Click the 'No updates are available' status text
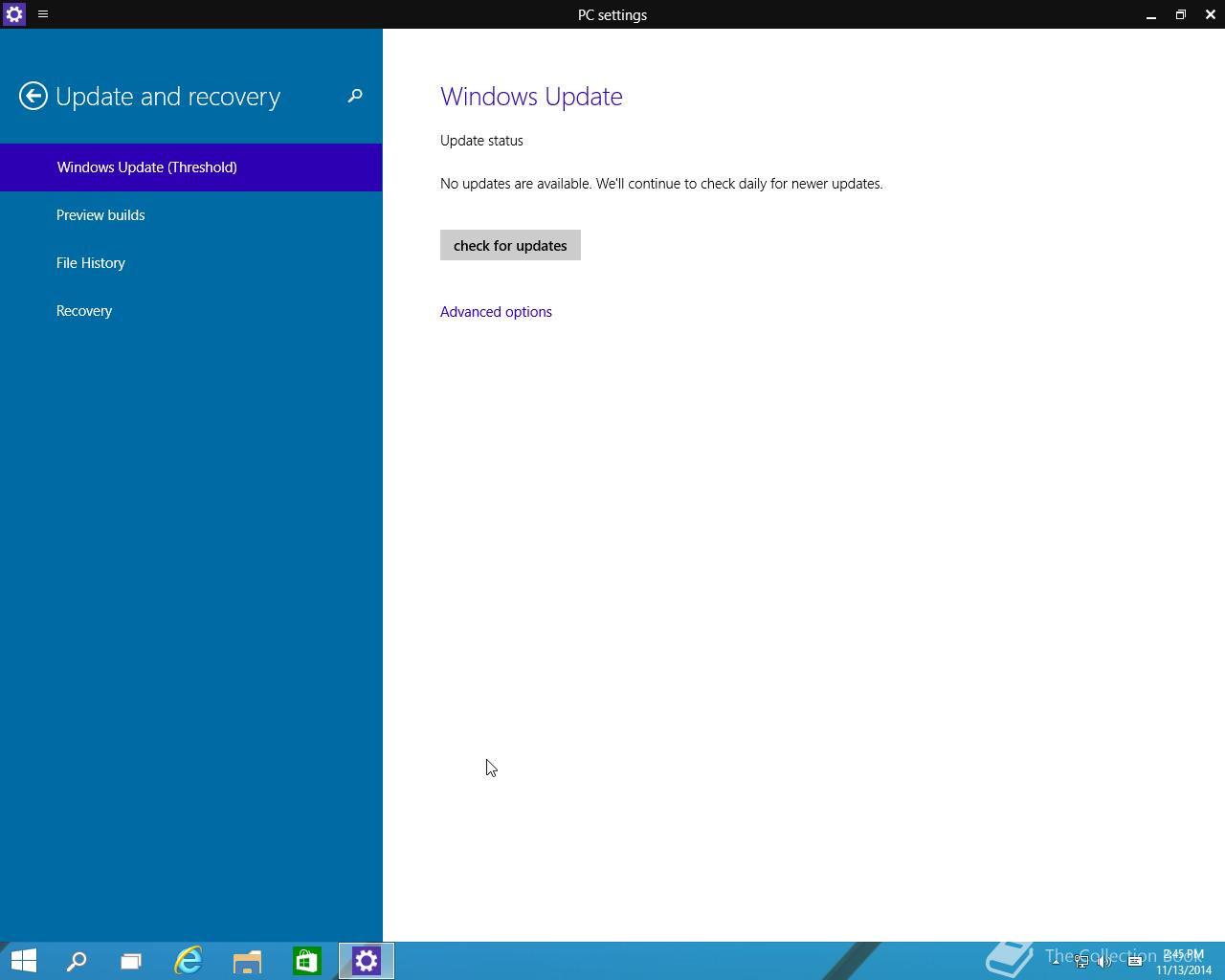 (661, 184)
